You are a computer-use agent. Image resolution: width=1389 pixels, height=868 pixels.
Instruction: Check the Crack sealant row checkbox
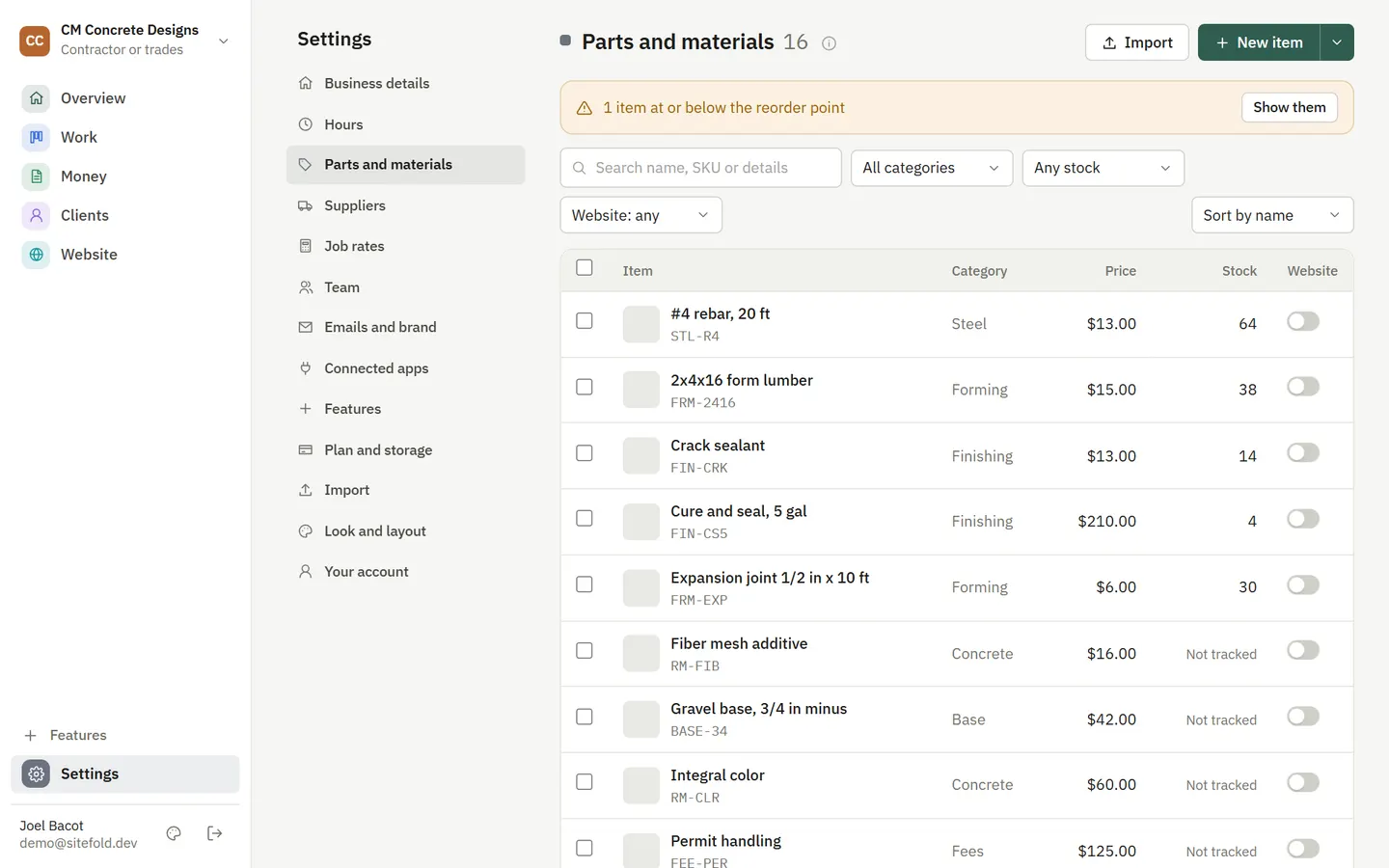tap(585, 453)
